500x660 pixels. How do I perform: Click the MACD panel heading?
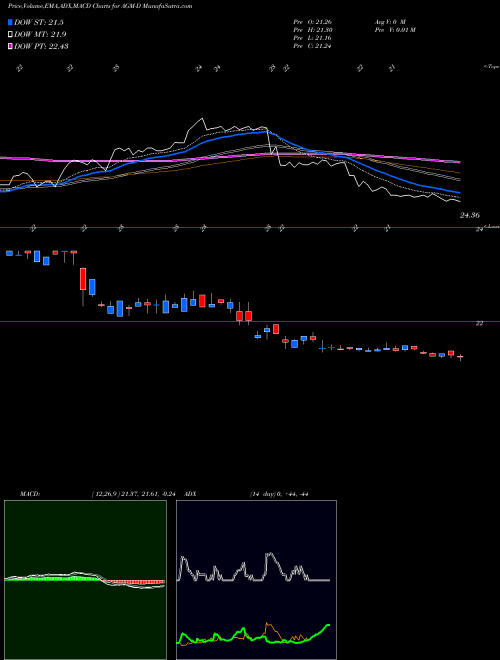click(30, 494)
